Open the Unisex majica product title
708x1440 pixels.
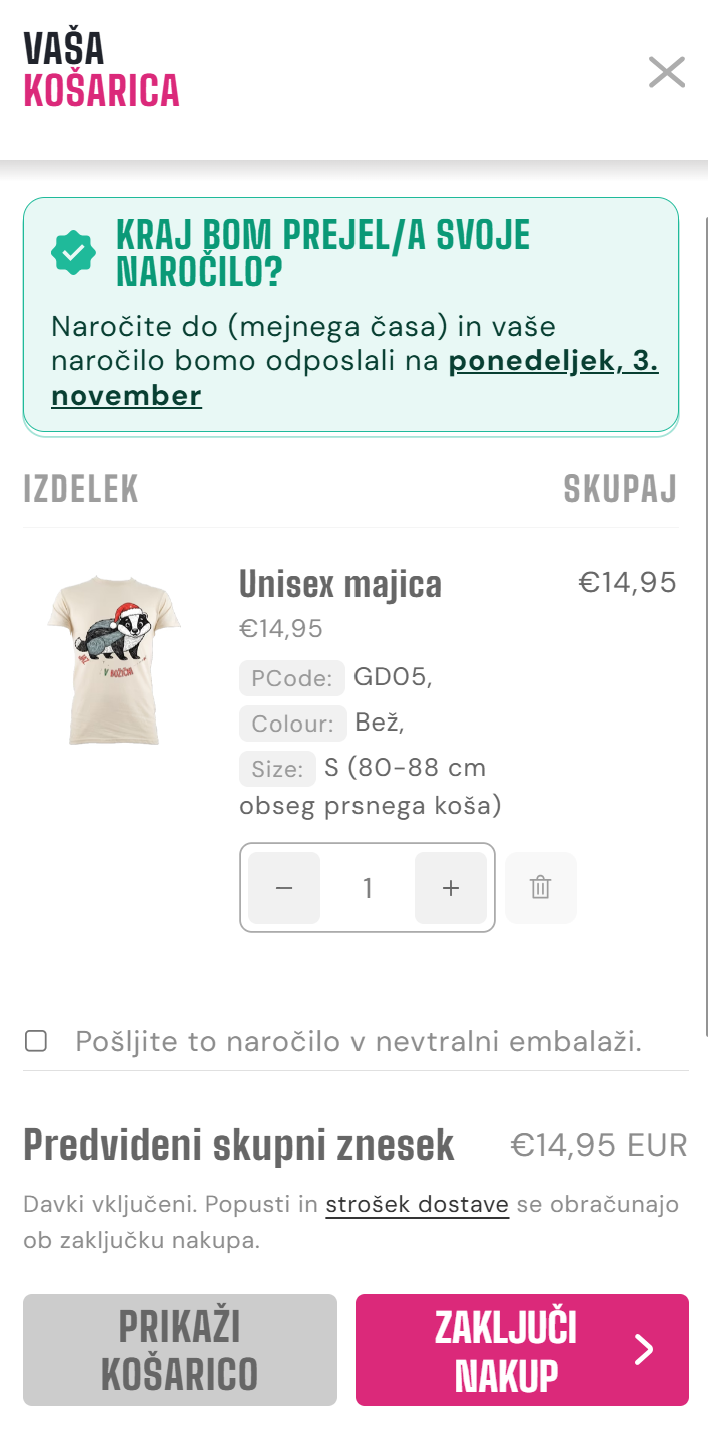(x=340, y=584)
